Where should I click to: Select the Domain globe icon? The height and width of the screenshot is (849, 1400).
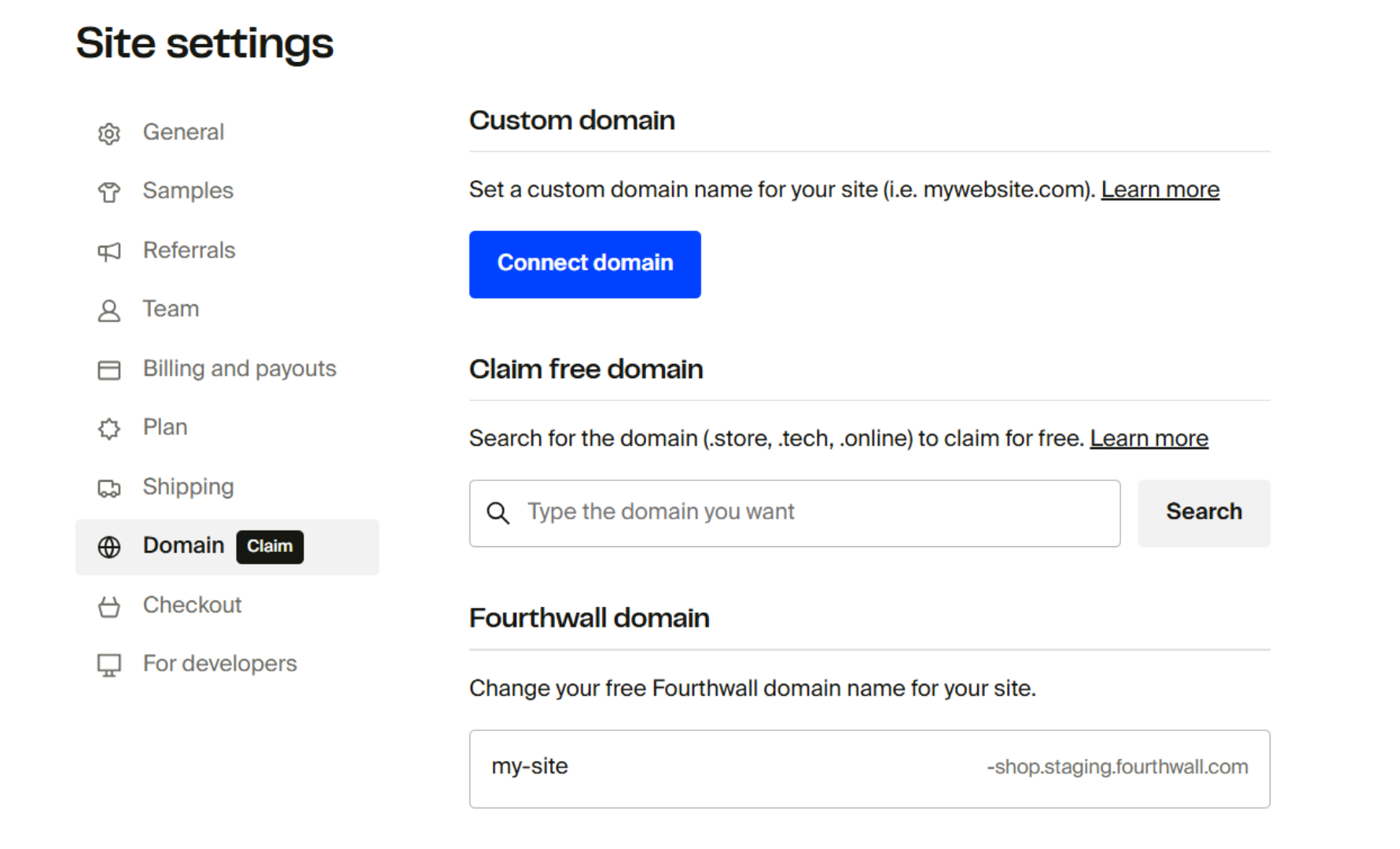108,547
